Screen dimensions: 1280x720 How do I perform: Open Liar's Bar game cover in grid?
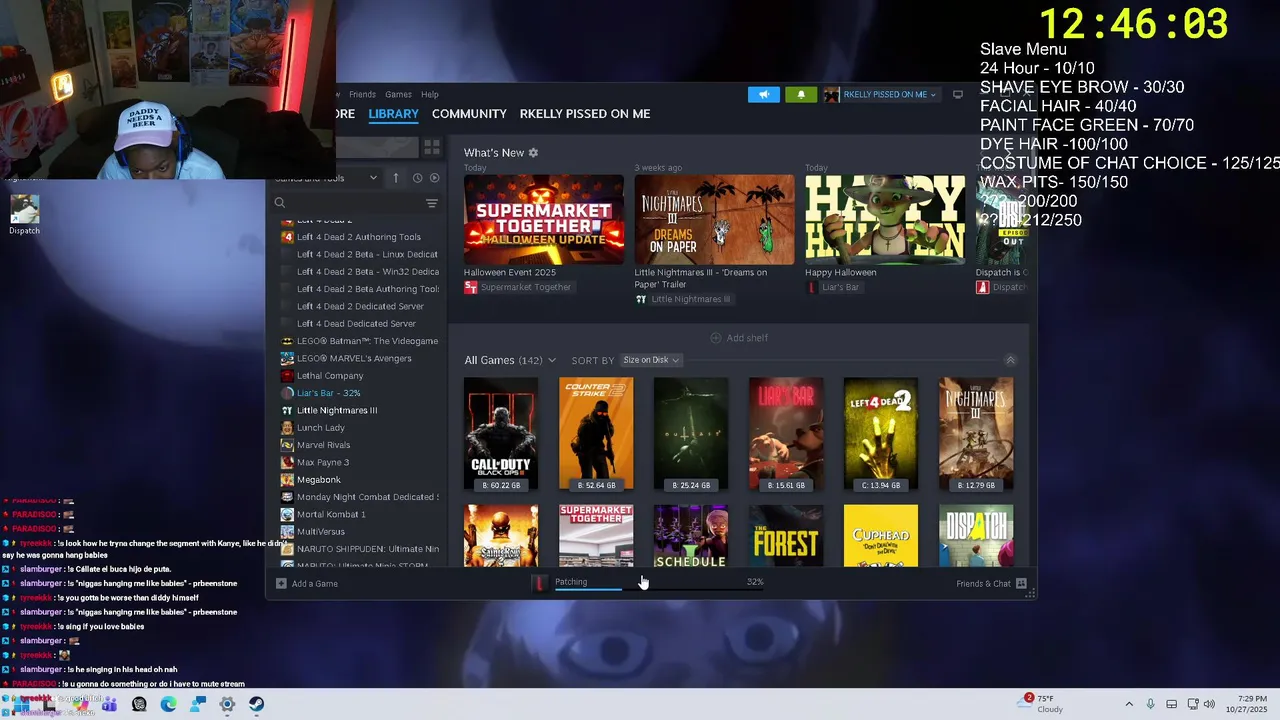coord(786,434)
